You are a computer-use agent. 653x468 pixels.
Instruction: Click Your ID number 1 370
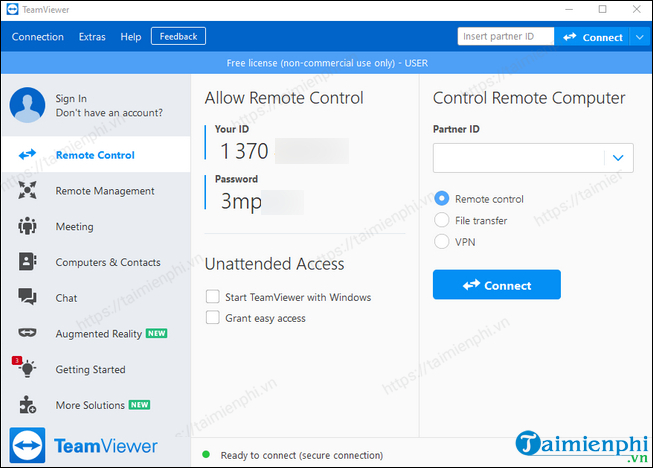[x=244, y=151]
